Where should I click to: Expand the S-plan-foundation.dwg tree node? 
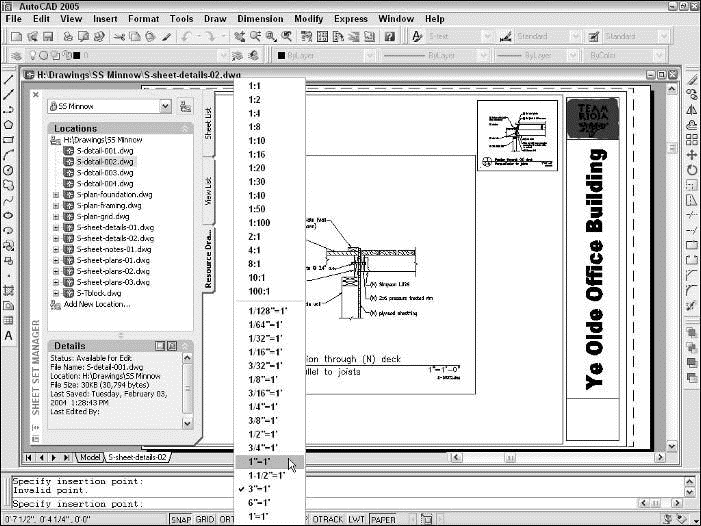coord(56,194)
